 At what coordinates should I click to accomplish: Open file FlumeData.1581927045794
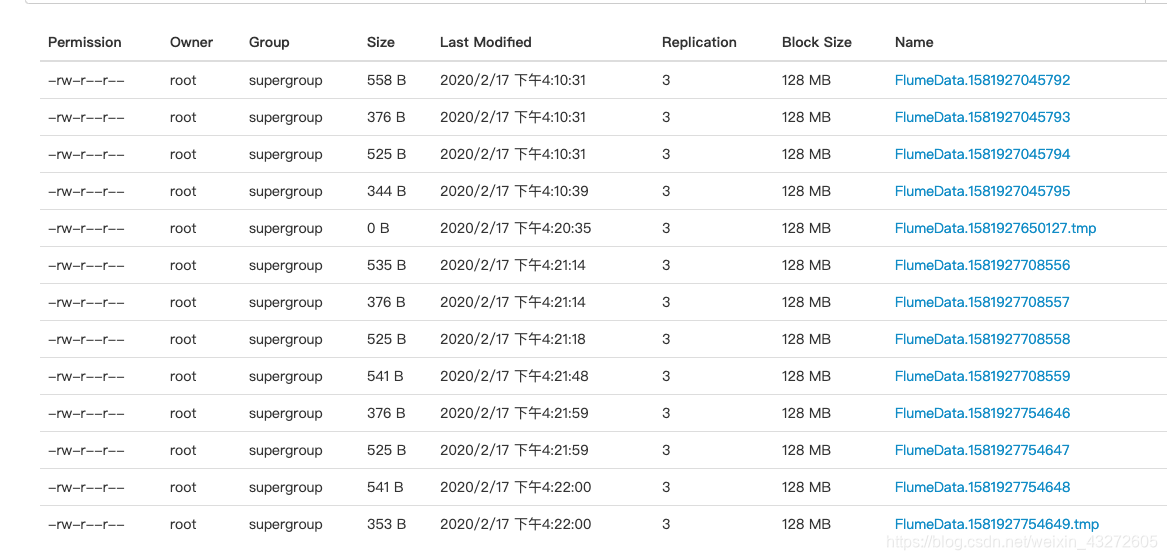click(x=982, y=154)
